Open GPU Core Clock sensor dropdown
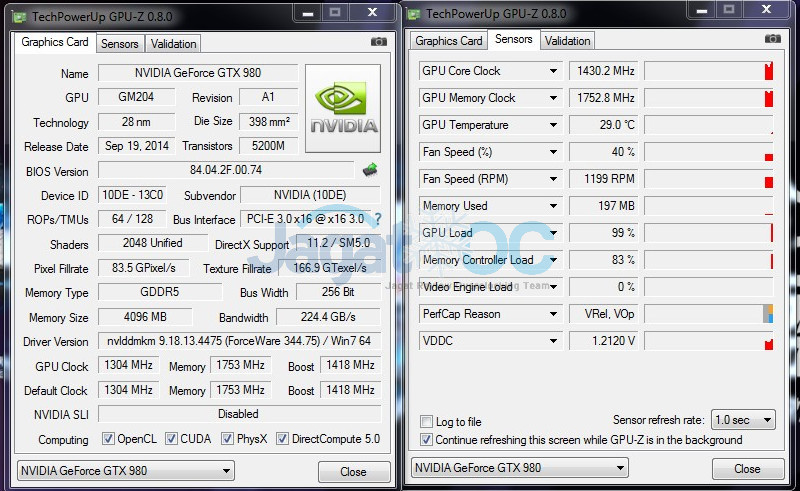 pos(553,71)
